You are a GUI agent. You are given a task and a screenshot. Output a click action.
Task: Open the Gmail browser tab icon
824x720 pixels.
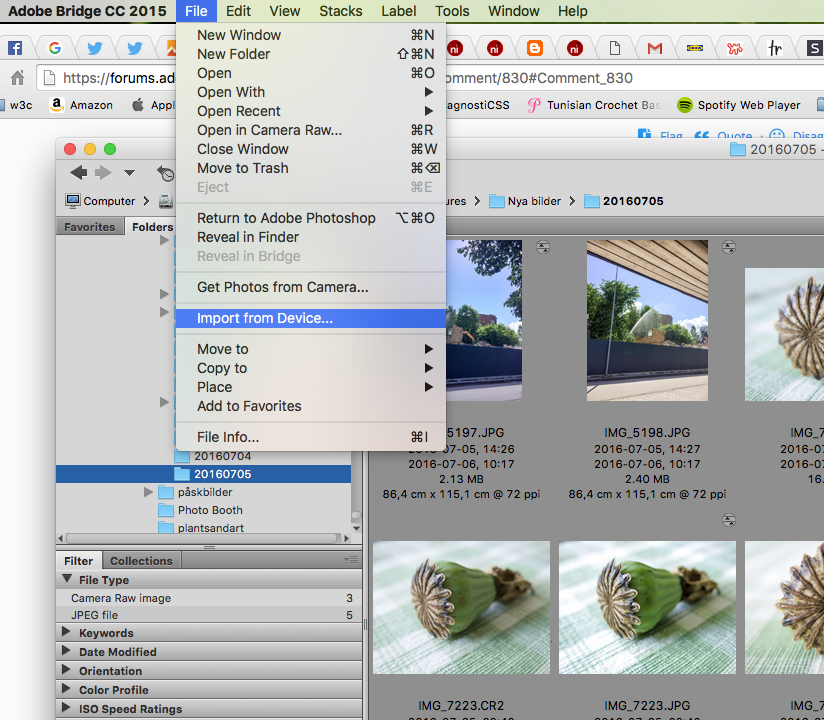[655, 48]
